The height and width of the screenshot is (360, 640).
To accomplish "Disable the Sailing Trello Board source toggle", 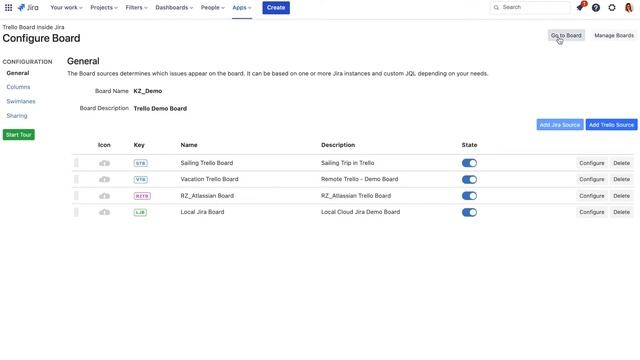I will (x=469, y=163).
